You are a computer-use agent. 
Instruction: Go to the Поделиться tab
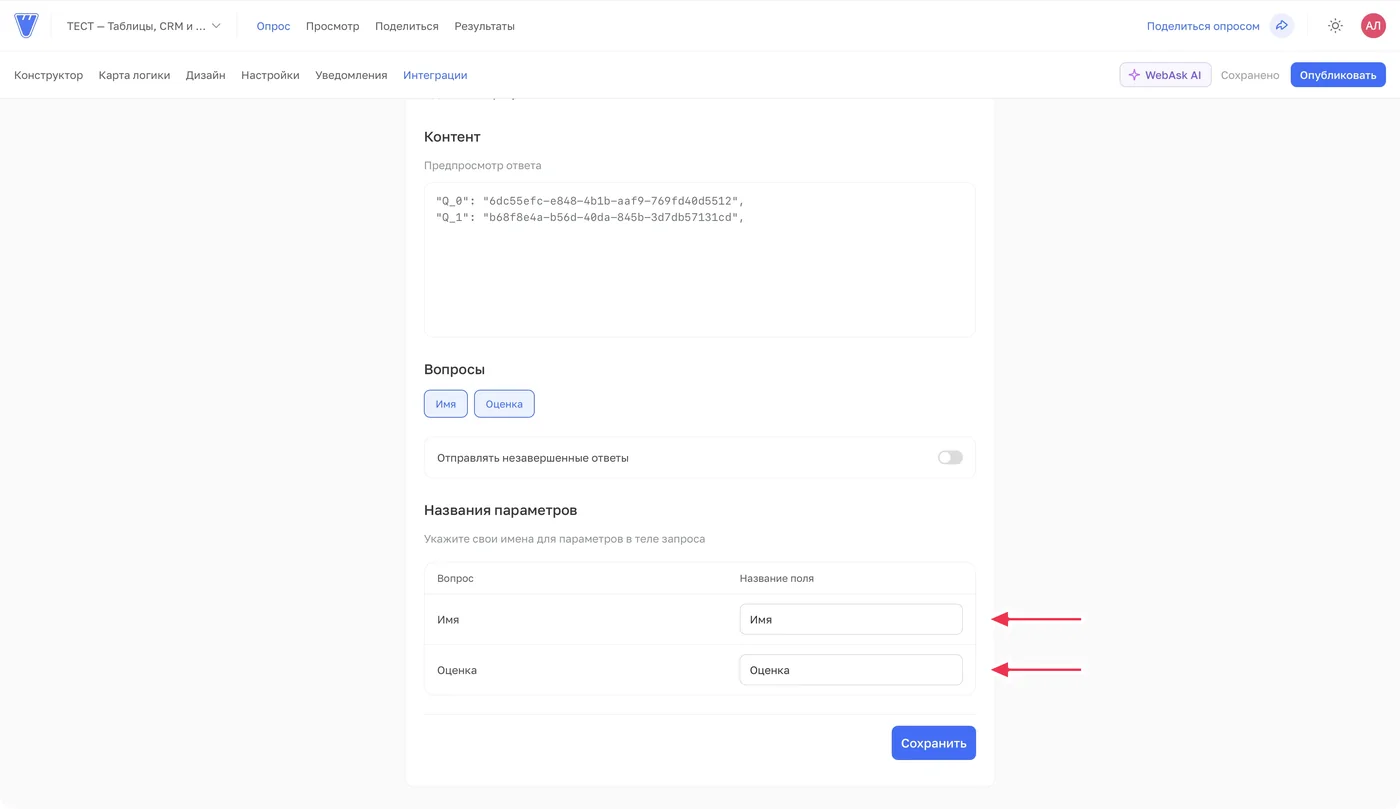pyautogui.click(x=406, y=26)
